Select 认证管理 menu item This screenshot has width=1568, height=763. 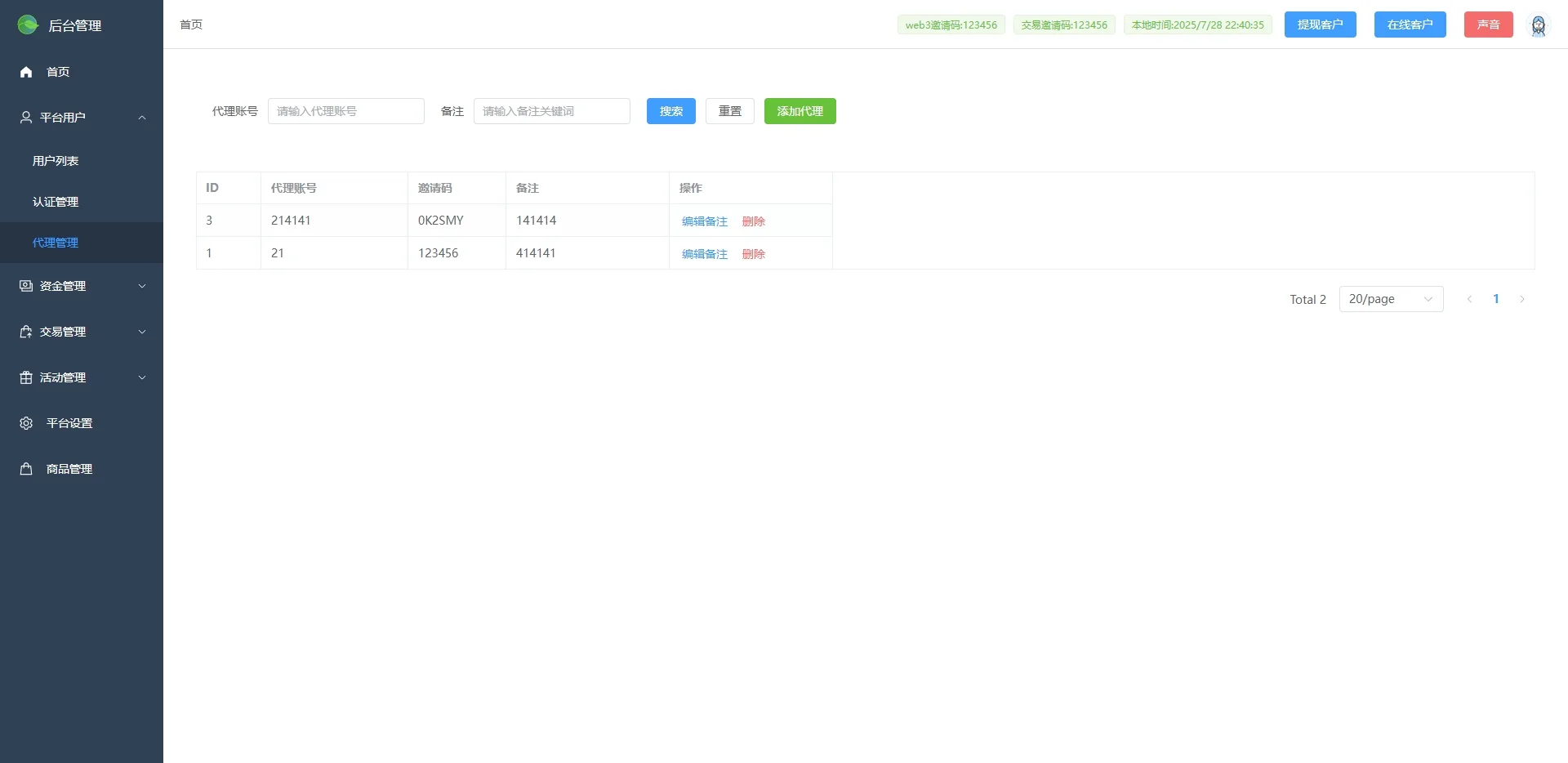56,202
